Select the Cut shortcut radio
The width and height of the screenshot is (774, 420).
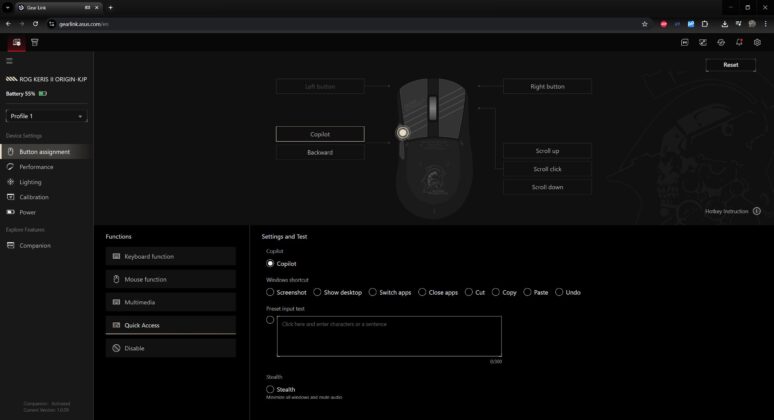click(468, 292)
